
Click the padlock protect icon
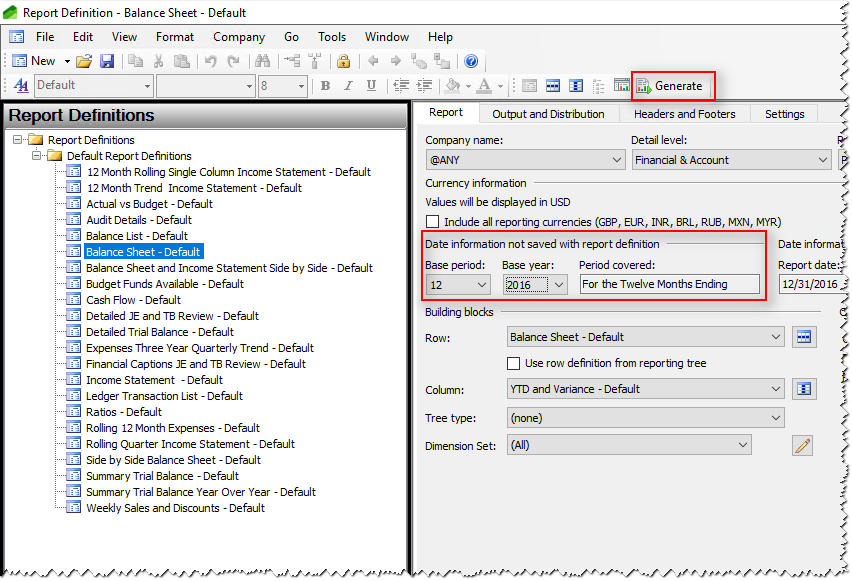[x=343, y=61]
